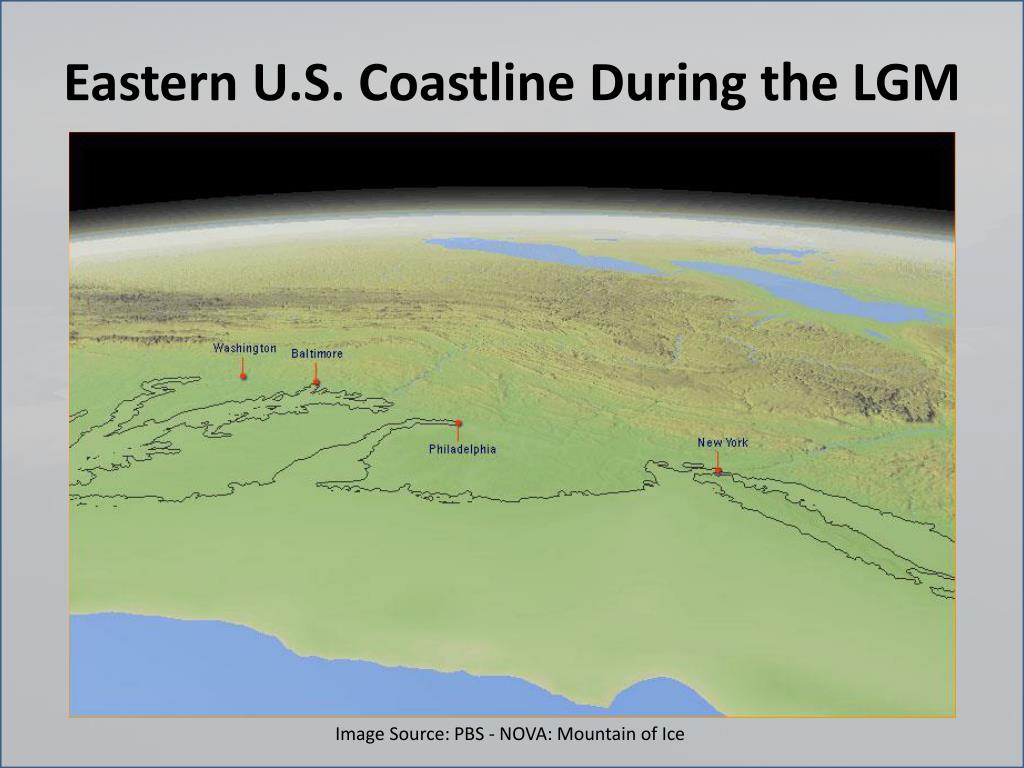Click the 'New York' city label

tap(723, 442)
